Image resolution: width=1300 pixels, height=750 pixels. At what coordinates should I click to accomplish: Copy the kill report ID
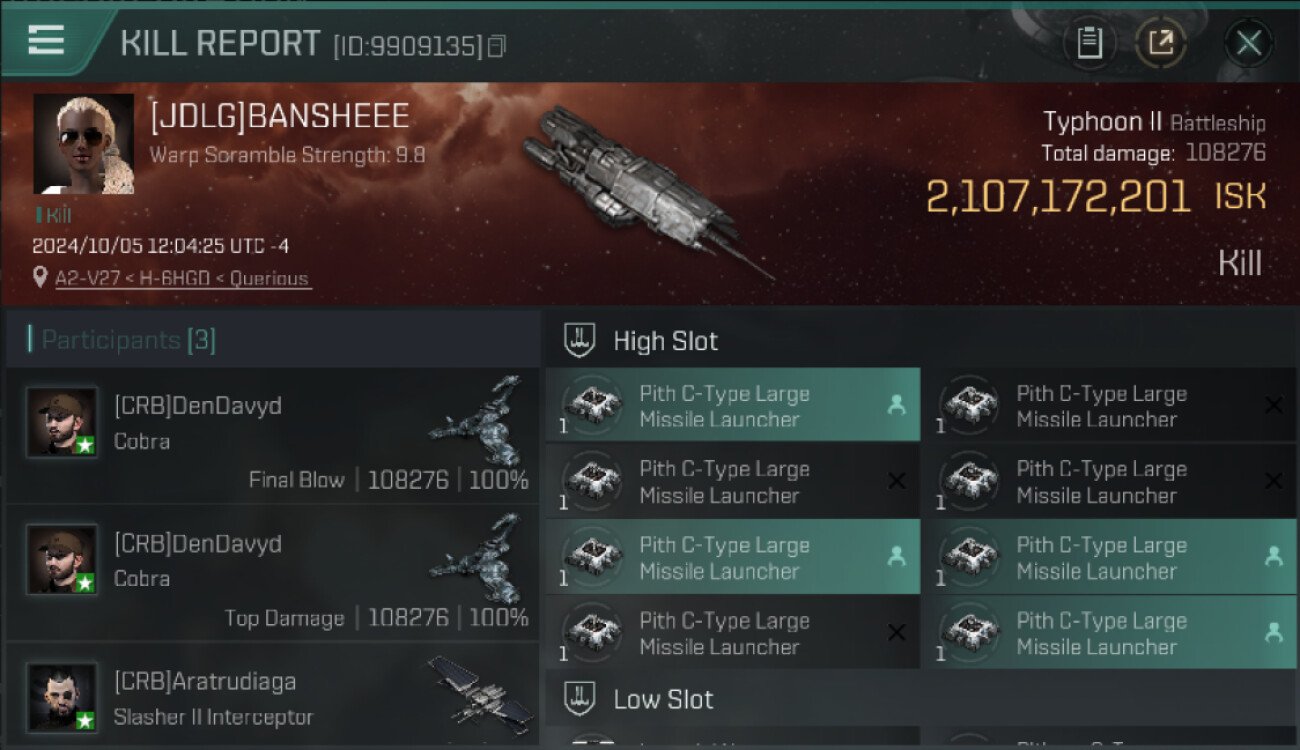click(497, 46)
